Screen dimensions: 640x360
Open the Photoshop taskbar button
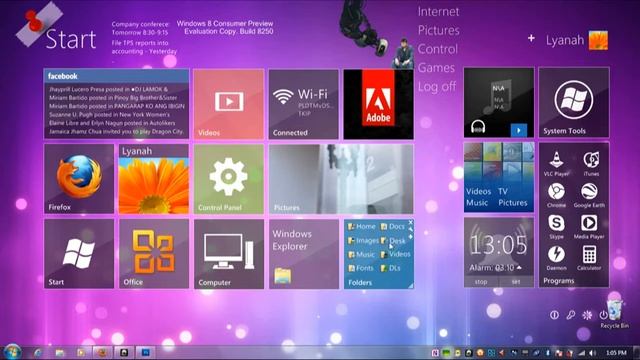[146, 352]
